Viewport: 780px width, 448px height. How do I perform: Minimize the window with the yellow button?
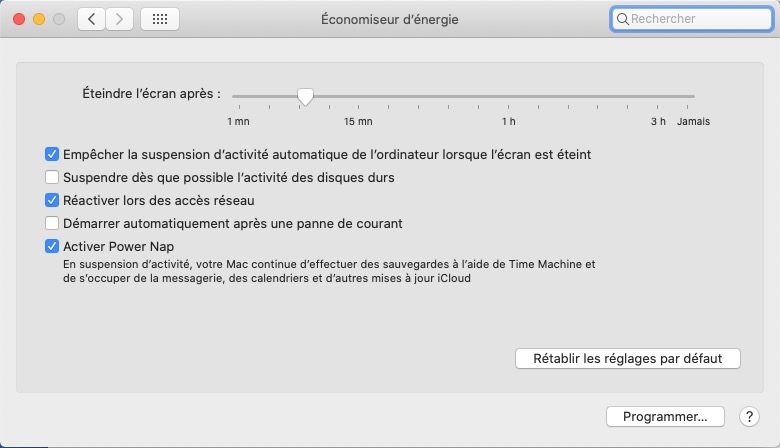point(39,19)
